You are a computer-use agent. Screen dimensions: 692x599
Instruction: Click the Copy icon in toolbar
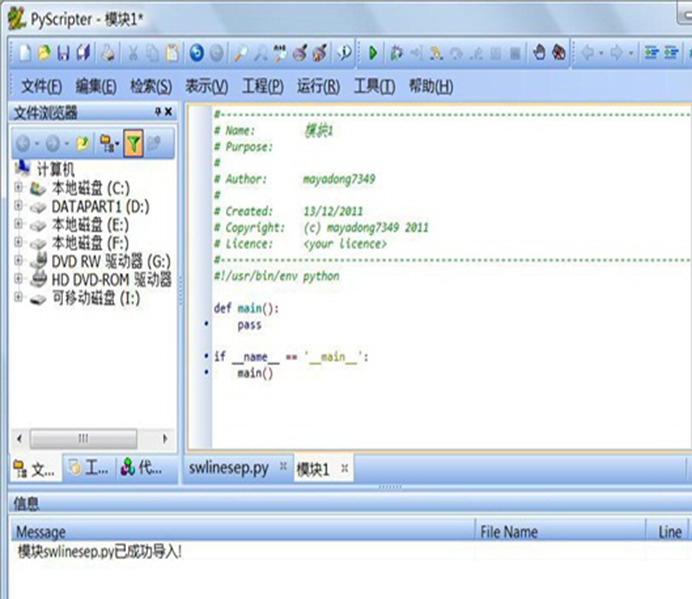point(153,53)
